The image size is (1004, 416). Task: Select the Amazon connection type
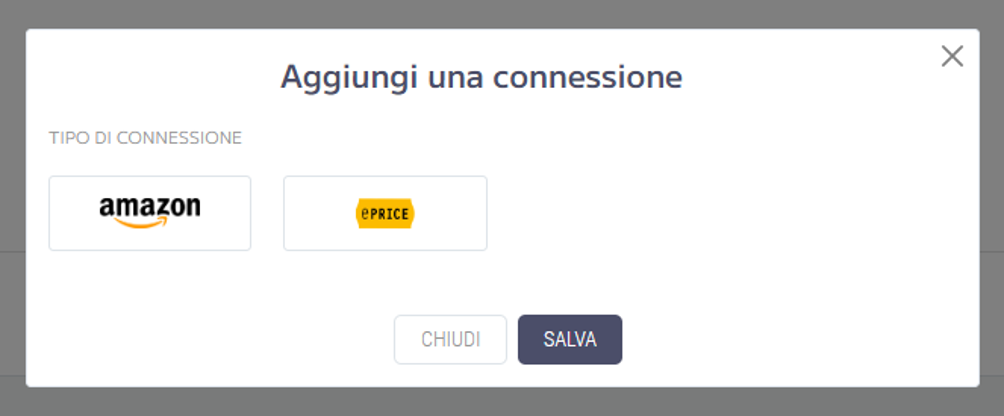(x=150, y=213)
